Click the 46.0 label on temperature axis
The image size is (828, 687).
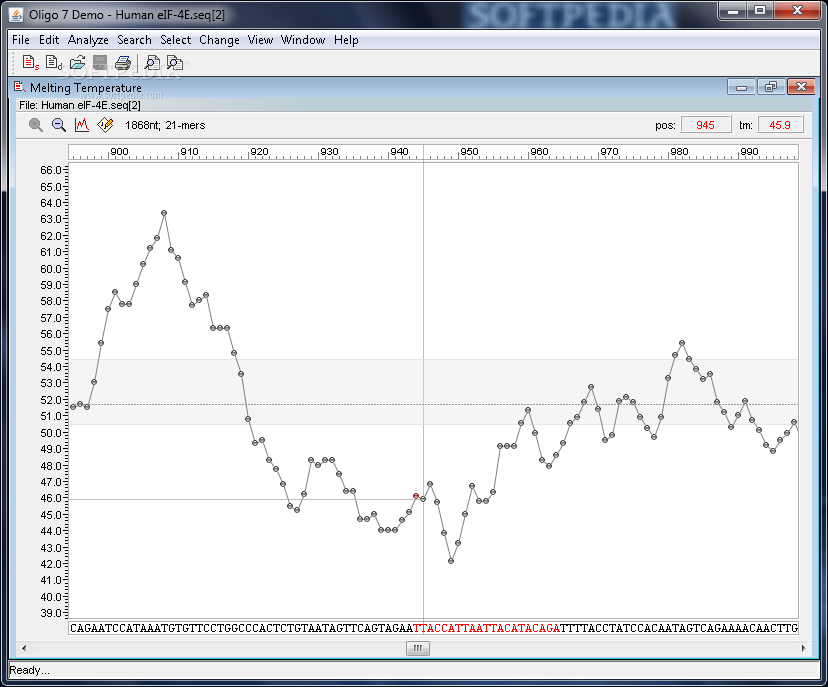point(51,498)
